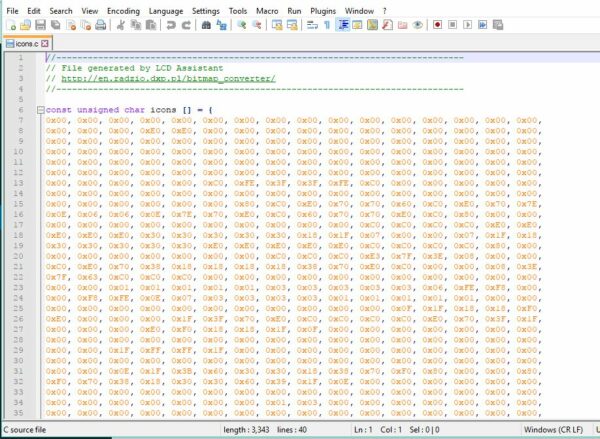This screenshot has width=600, height=439.
Task: Select the icons.c tab
Action: coord(27,44)
